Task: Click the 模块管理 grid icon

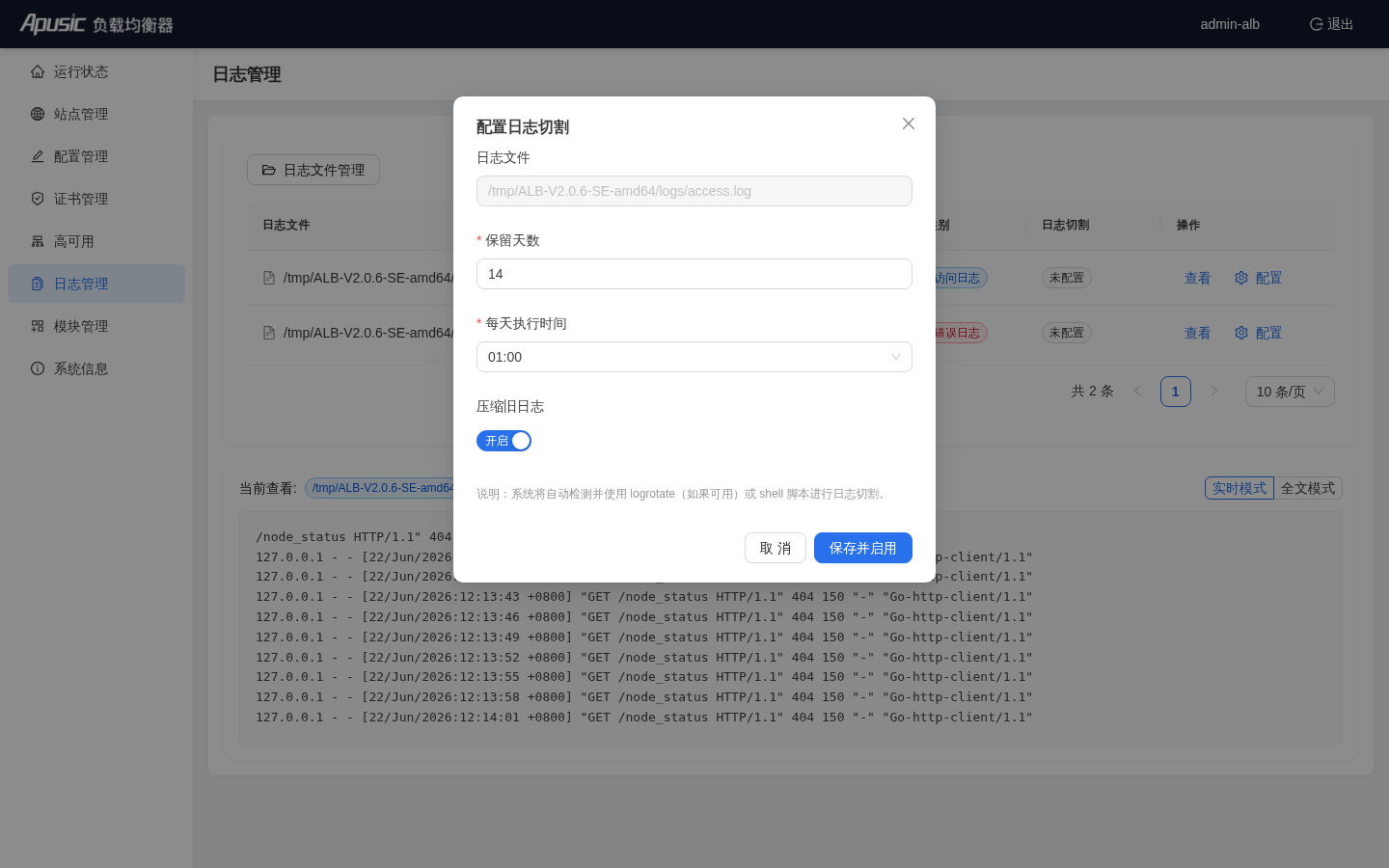Action: (38, 326)
